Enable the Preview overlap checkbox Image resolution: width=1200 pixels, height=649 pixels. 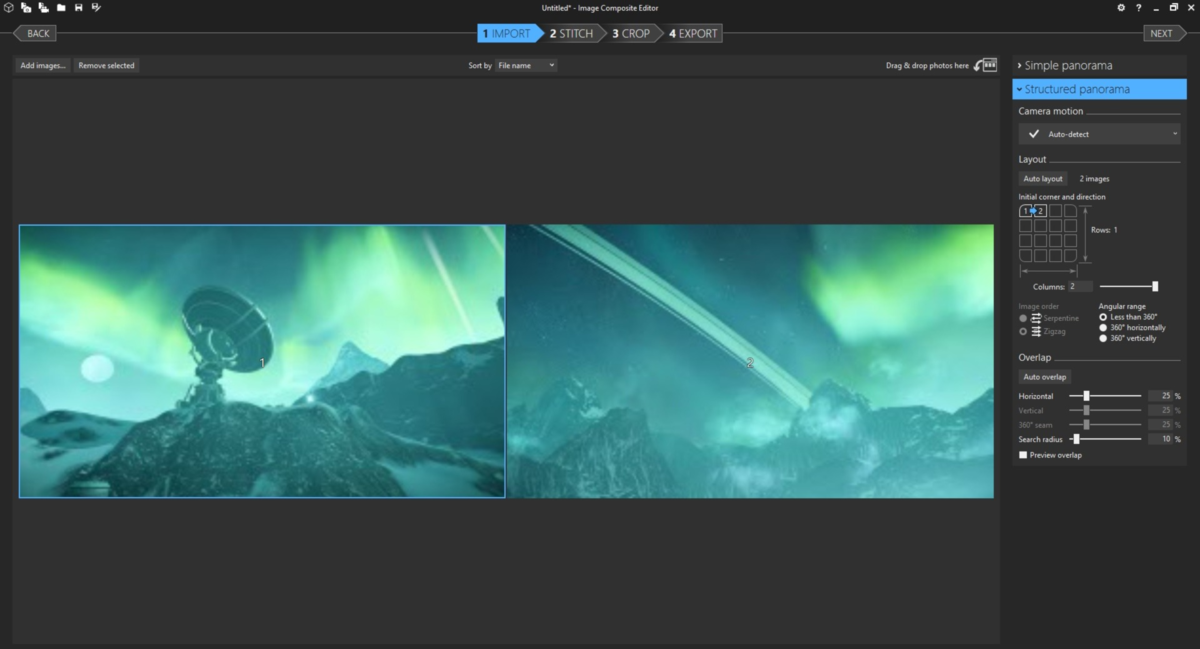click(x=1022, y=455)
